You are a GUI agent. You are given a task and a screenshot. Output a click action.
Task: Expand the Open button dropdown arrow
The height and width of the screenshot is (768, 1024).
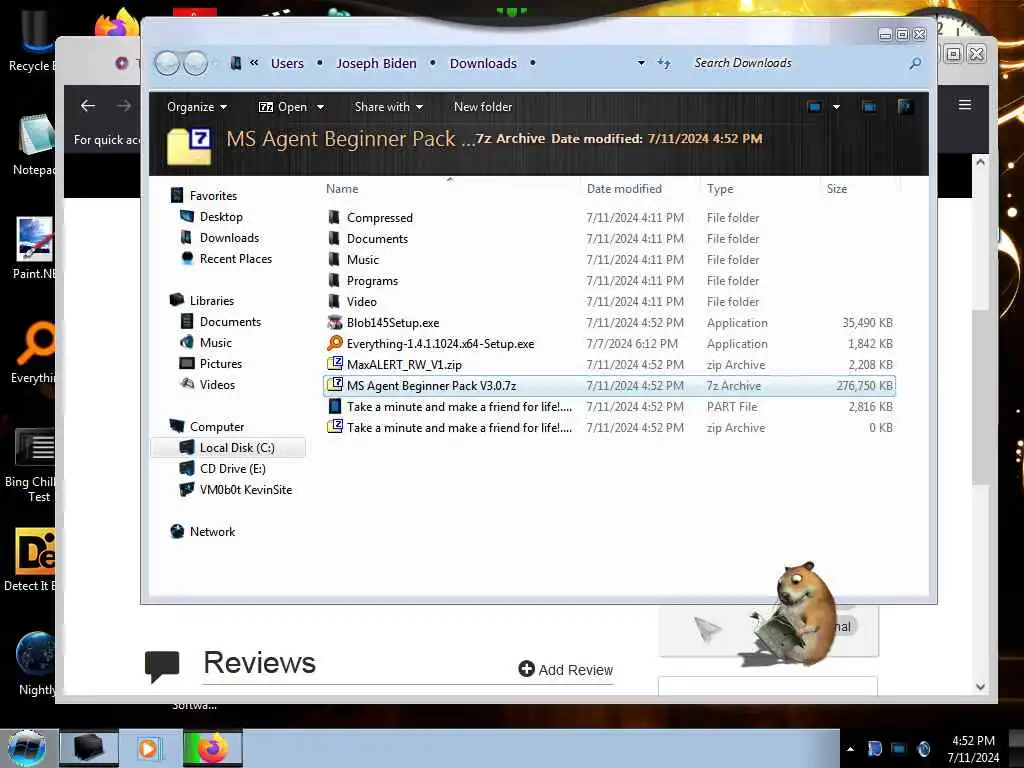(320, 107)
